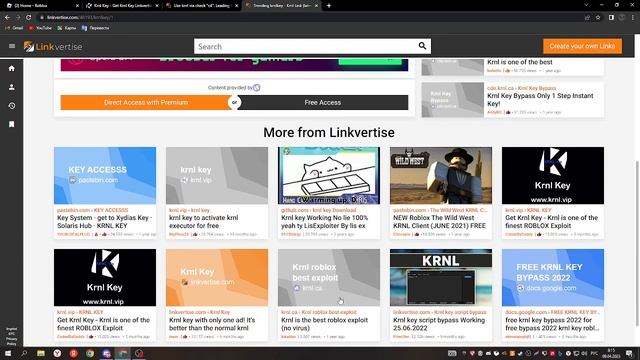Open a new browser tab
640x360 pixels.
click(329, 6)
